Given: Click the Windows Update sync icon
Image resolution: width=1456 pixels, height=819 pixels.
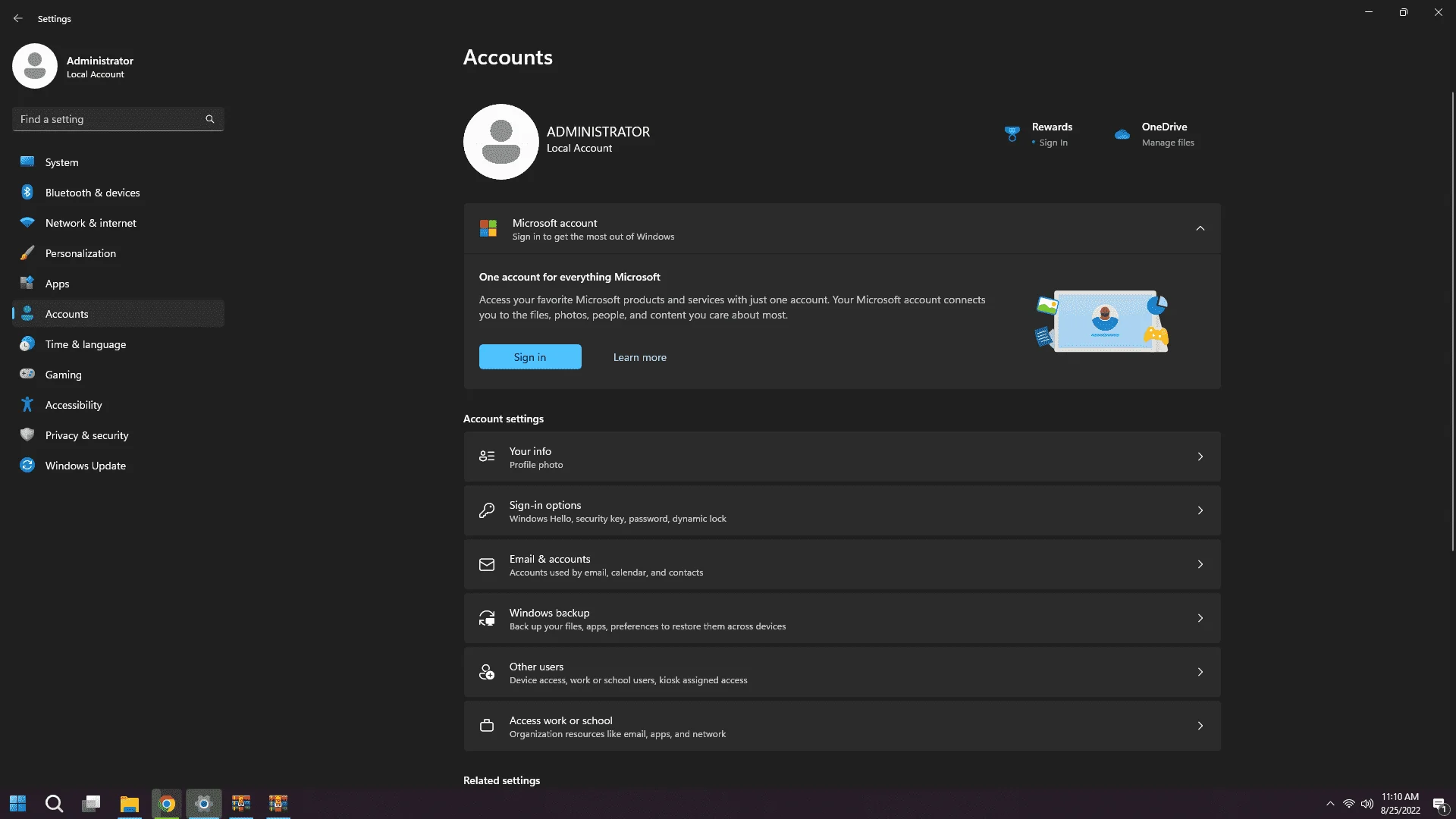Looking at the screenshot, I should coord(27,465).
